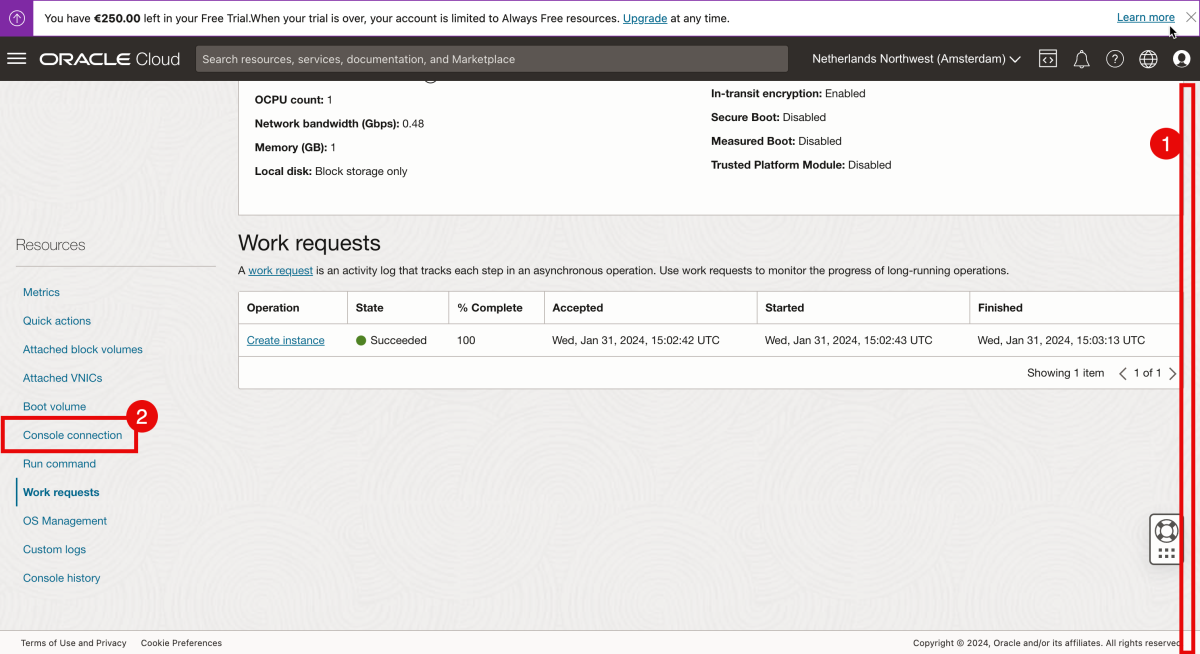Go to next page in pagination

pyautogui.click(x=1173, y=372)
